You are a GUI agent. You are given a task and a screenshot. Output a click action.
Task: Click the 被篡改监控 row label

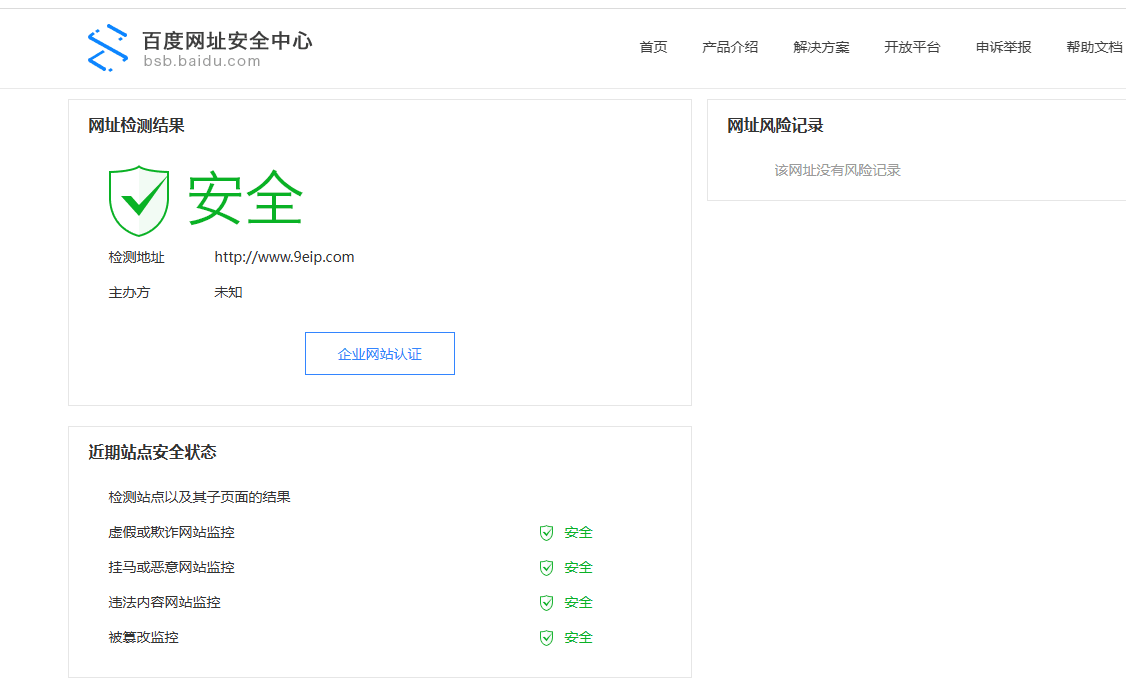click(144, 637)
